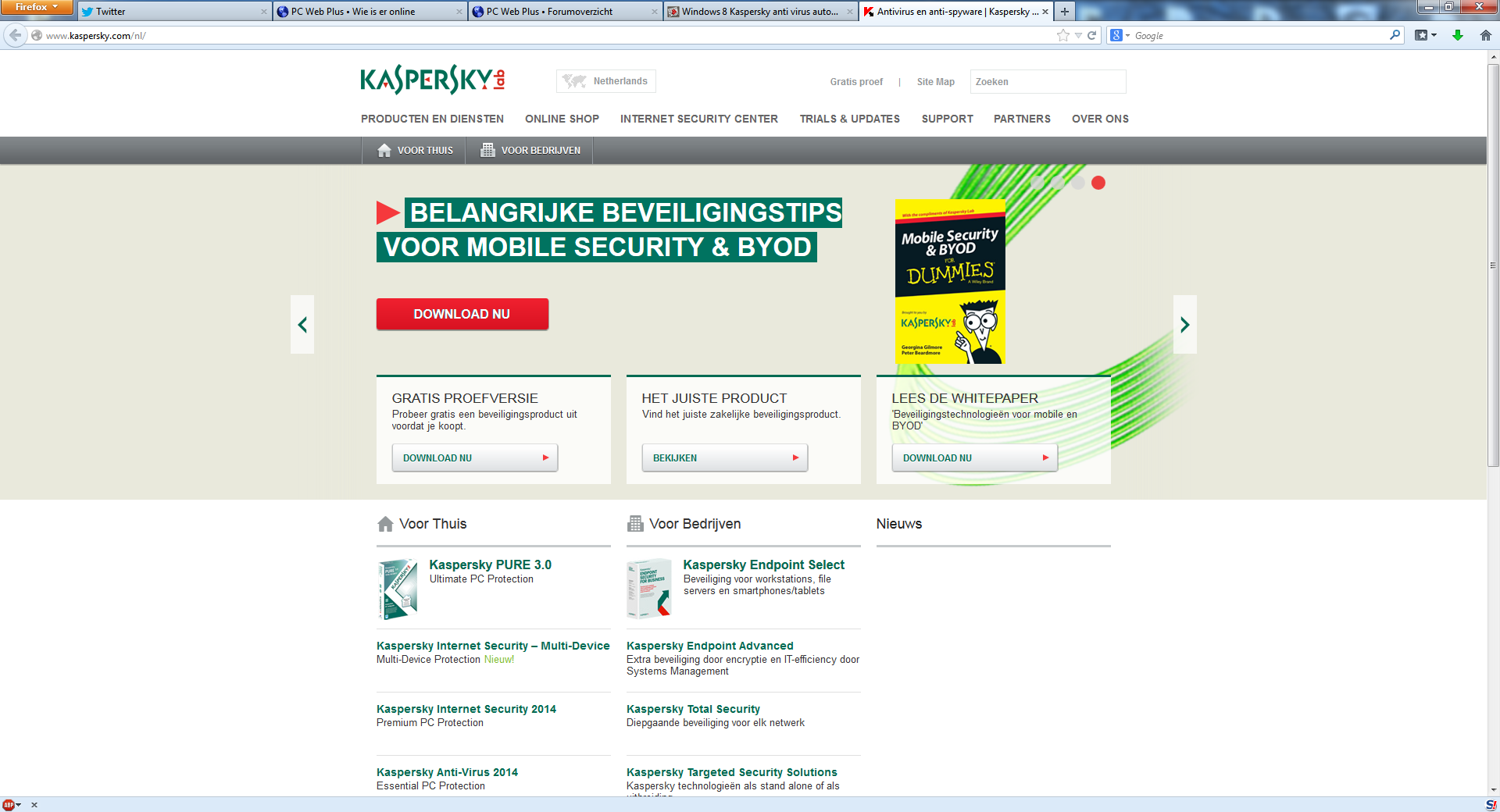Bookmark this page with the star icon
Image resolution: width=1500 pixels, height=812 pixels.
(x=1062, y=35)
